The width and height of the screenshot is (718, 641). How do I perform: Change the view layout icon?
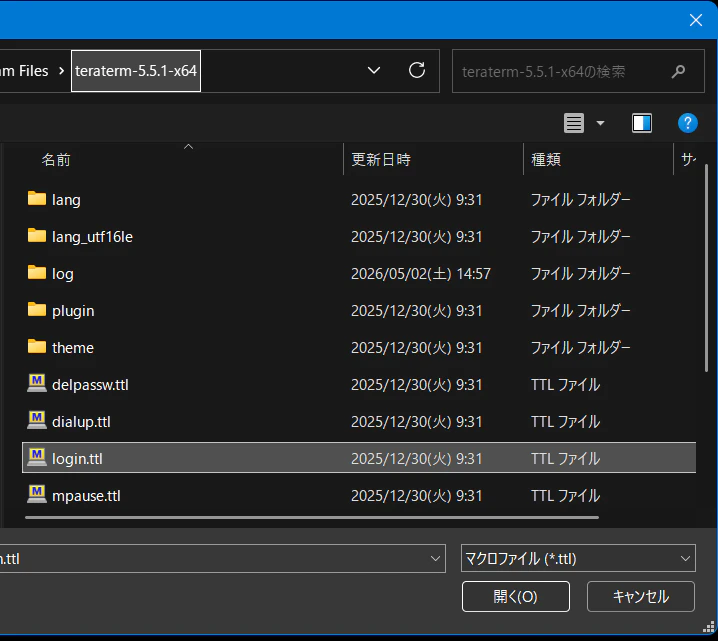[x=573, y=123]
